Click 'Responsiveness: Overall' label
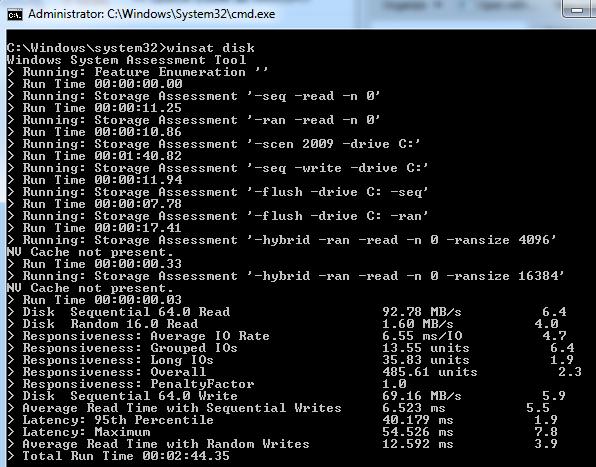This screenshot has width=596, height=467. point(114,372)
